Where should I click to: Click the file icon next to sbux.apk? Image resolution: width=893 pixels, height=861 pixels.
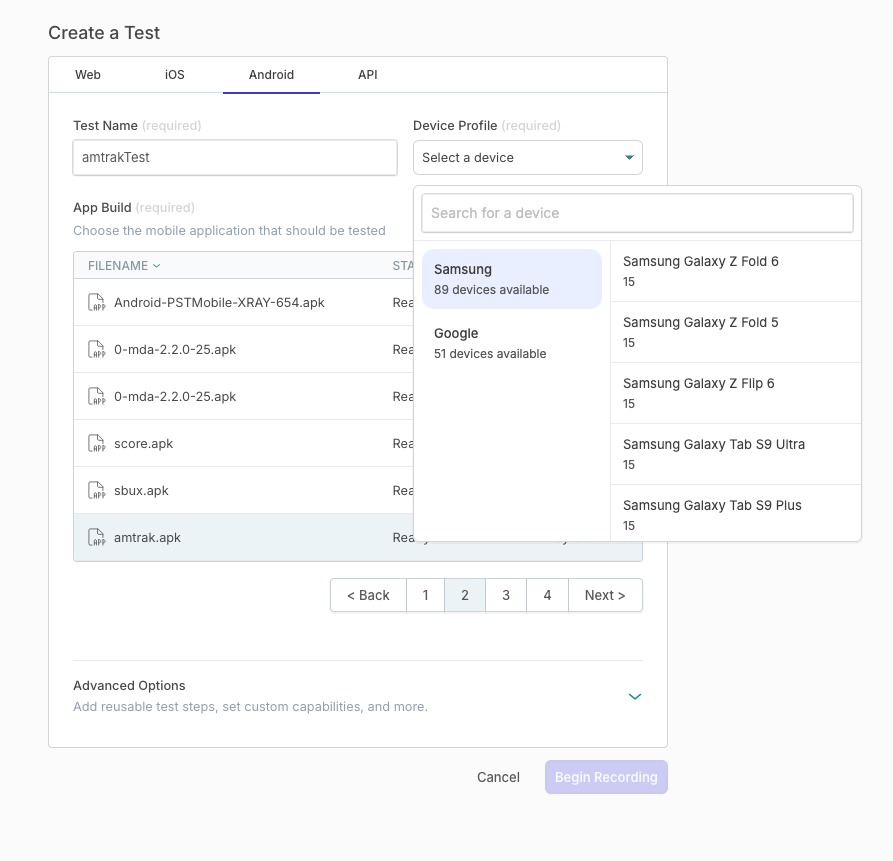click(96, 491)
